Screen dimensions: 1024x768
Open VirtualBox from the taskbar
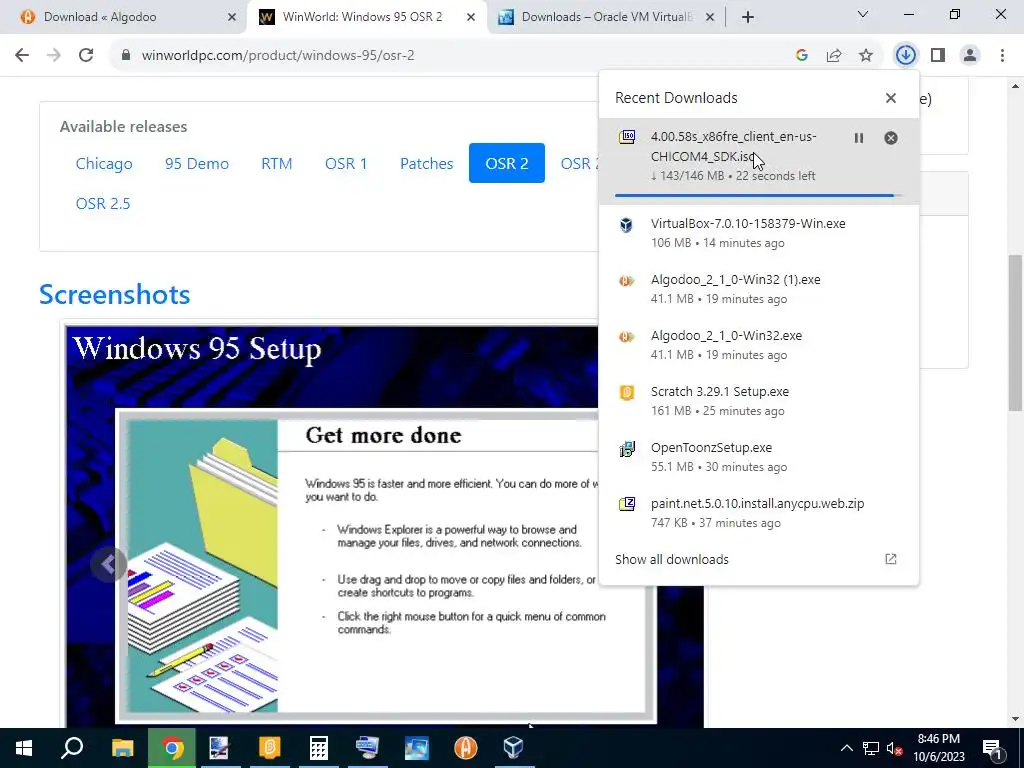click(x=514, y=748)
